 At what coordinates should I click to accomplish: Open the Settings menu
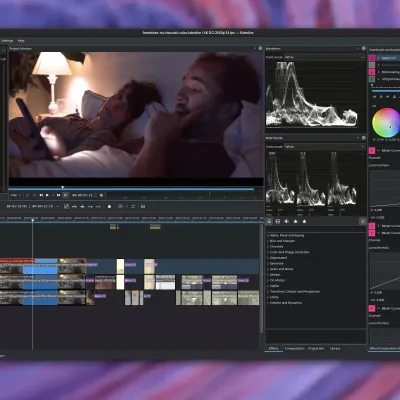pos(7,41)
